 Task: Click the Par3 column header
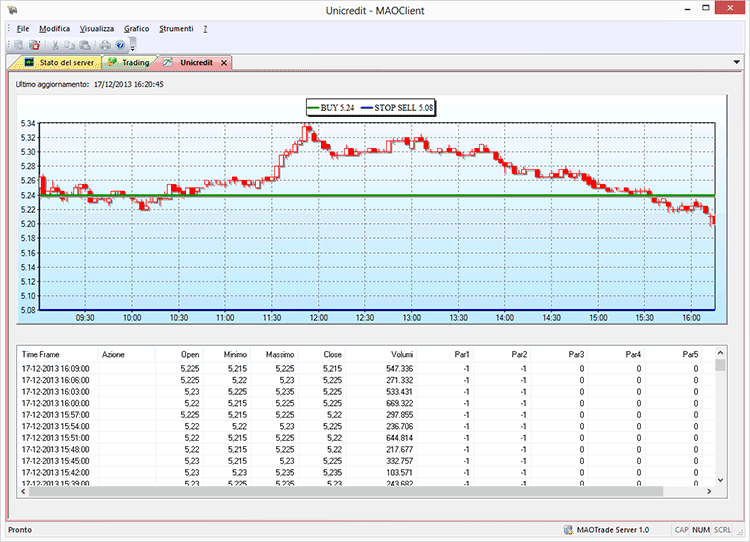(x=559, y=354)
